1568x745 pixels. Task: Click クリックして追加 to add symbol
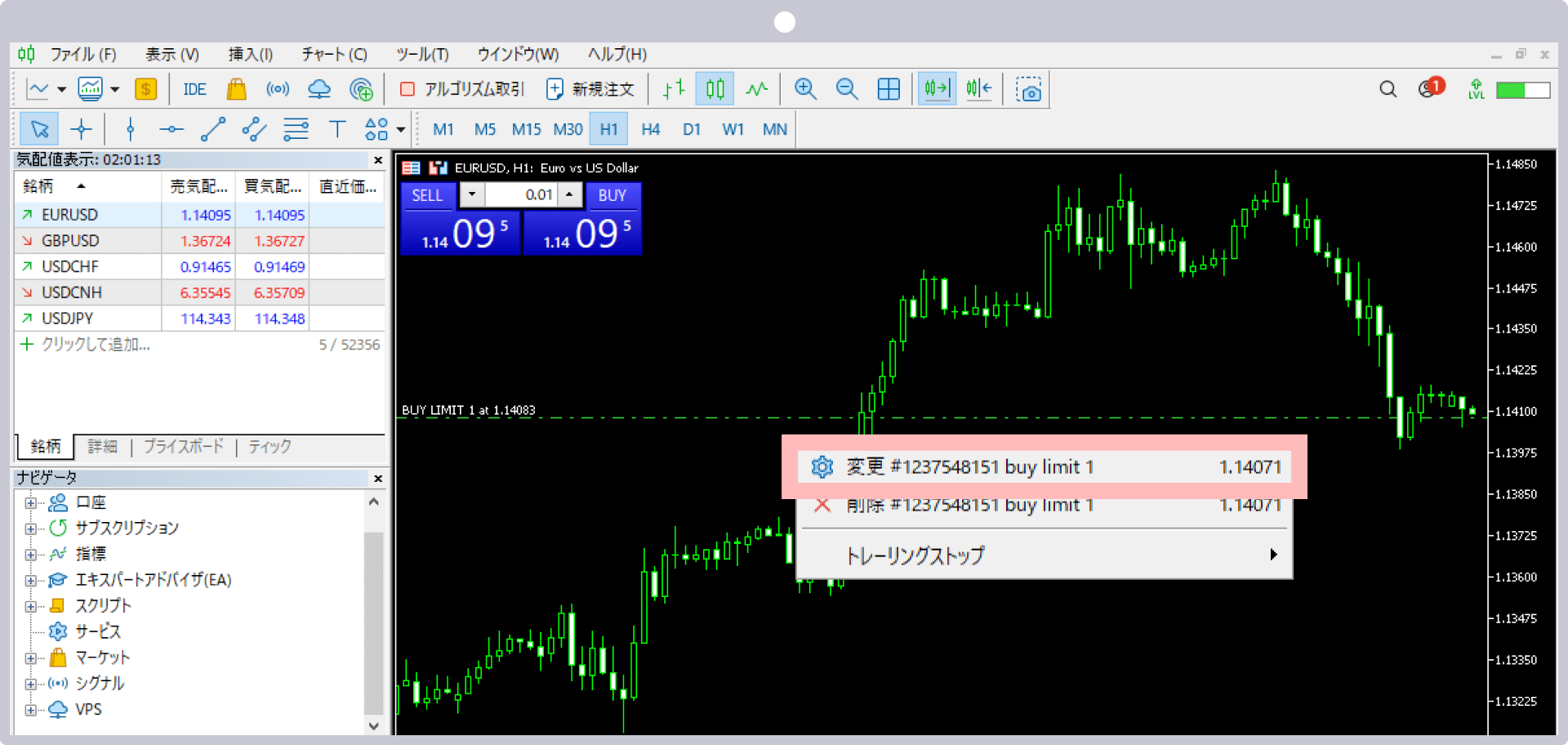[96, 345]
